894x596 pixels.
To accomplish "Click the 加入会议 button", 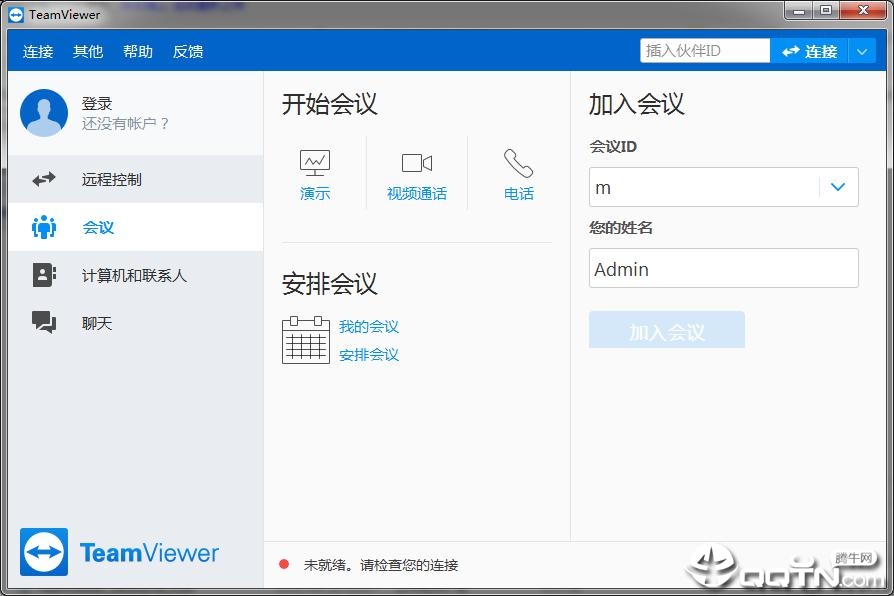I will pos(667,330).
